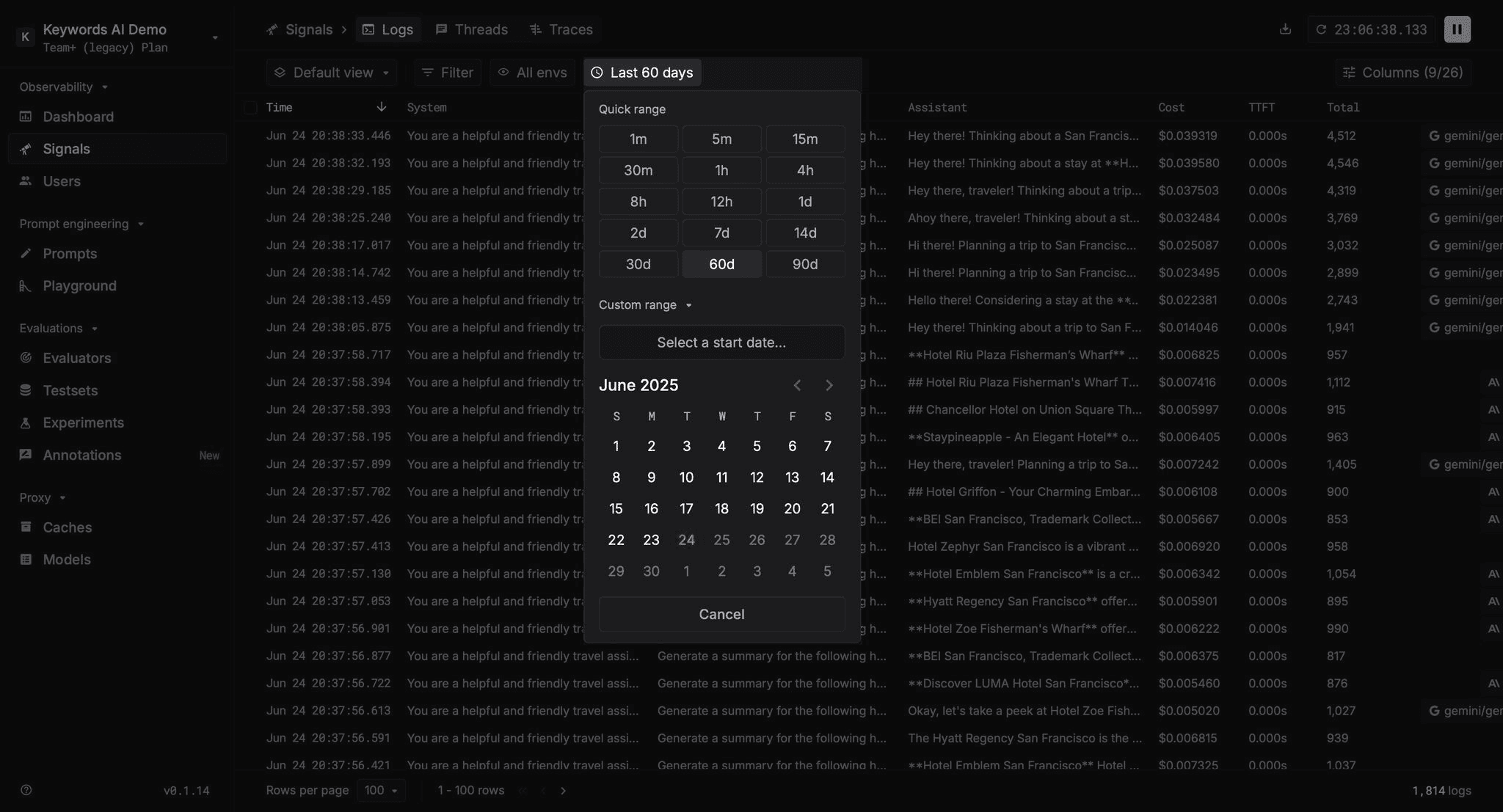Screen dimensions: 1503x812
Task: Switch to the Threads tab
Action: pos(471,29)
